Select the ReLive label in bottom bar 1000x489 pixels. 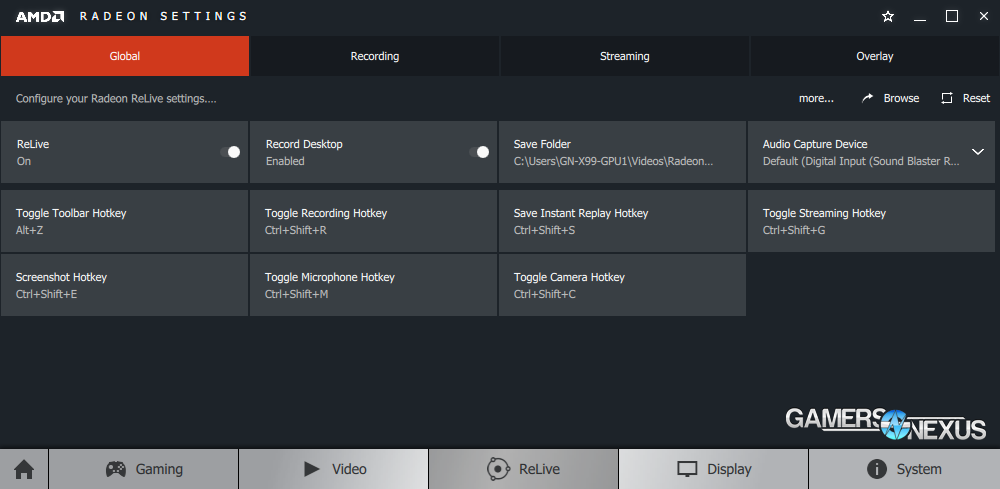point(540,470)
